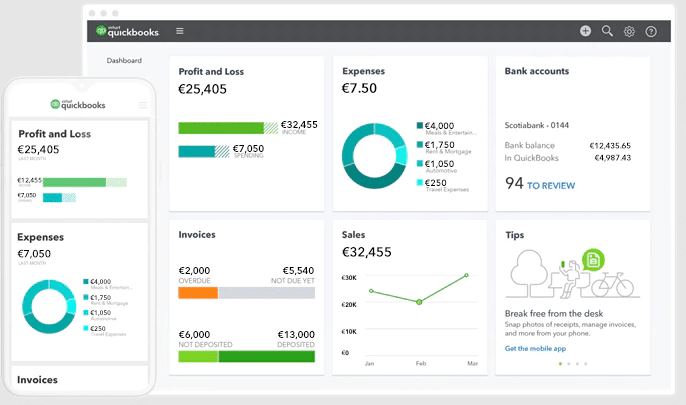
Task: Click the dark green deposited bar
Action: click(x=266, y=356)
